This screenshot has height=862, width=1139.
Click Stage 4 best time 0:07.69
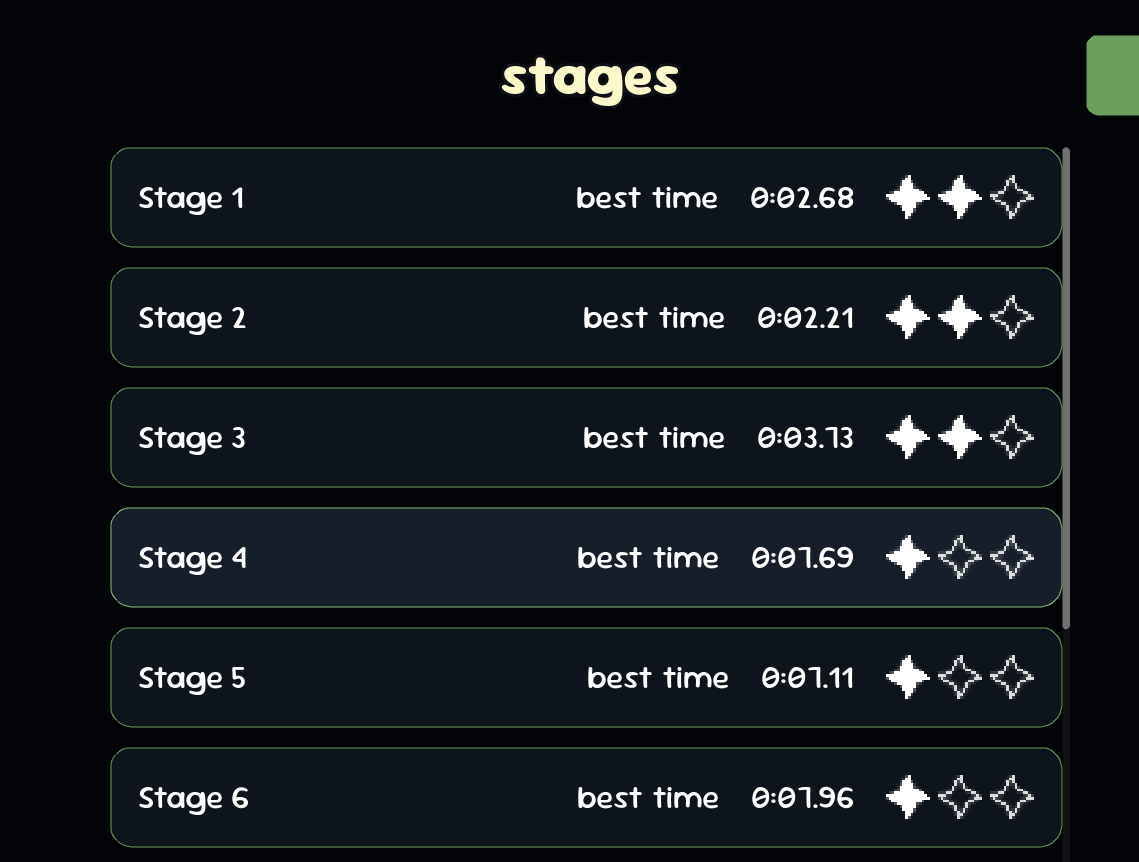point(802,558)
